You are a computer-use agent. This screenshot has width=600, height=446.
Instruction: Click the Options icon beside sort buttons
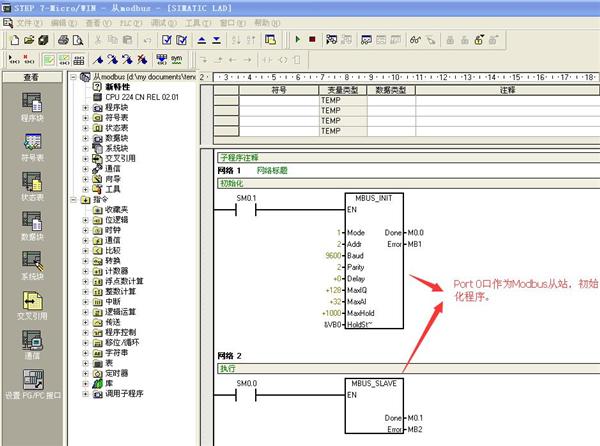(x=270, y=40)
